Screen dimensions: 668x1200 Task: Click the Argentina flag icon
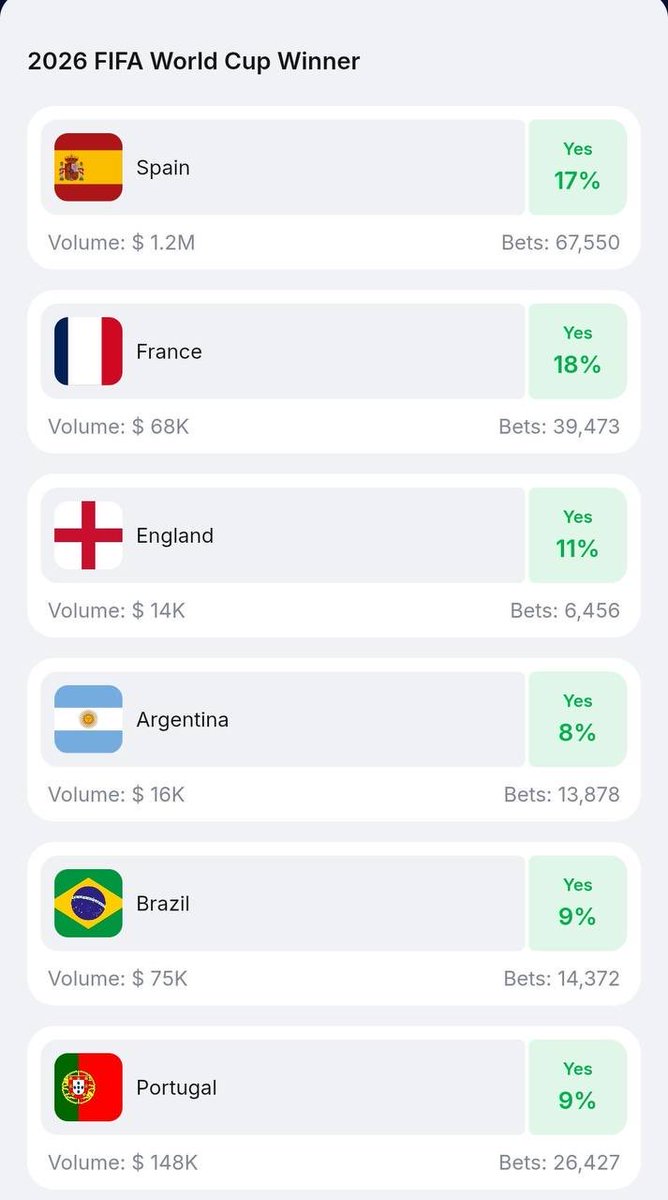click(x=88, y=719)
